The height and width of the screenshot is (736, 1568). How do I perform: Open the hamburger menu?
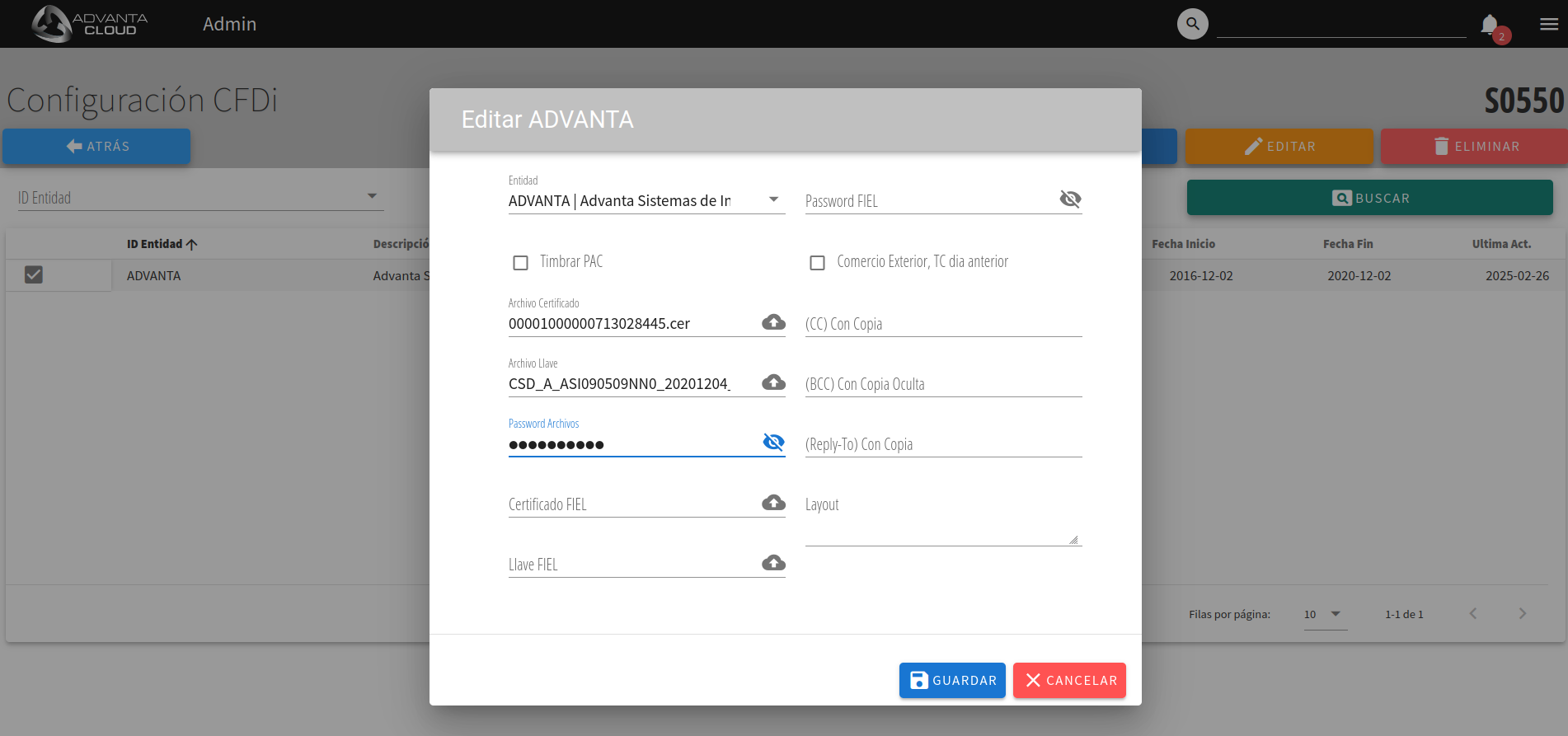1549,24
